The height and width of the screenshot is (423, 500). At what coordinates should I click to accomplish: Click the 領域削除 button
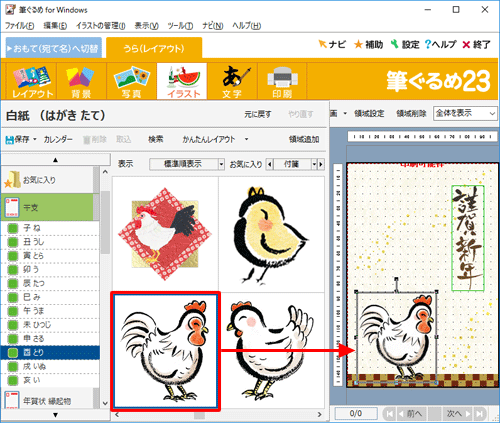pos(411,114)
